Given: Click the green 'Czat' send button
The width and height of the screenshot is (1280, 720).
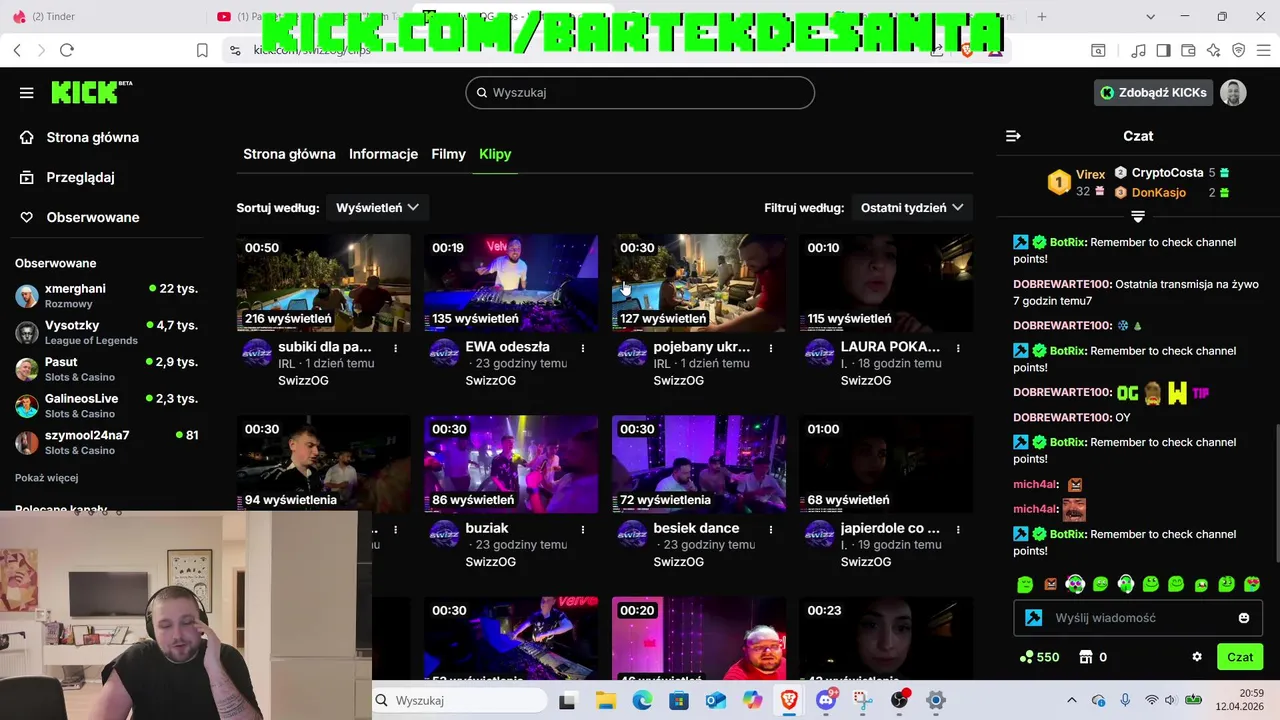Looking at the screenshot, I should (1240, 657).
